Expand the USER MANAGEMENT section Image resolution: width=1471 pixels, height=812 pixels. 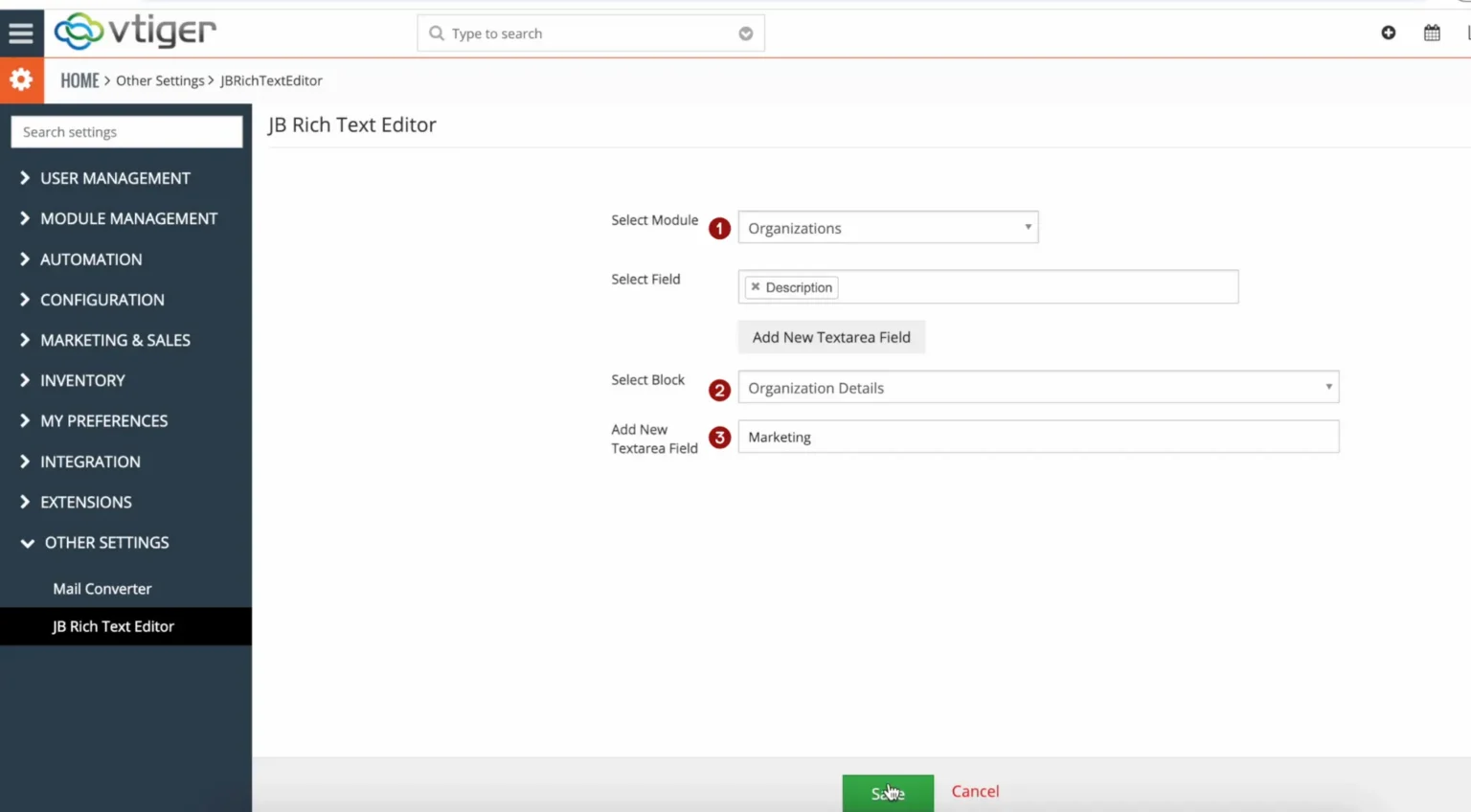tap(115, 178)
